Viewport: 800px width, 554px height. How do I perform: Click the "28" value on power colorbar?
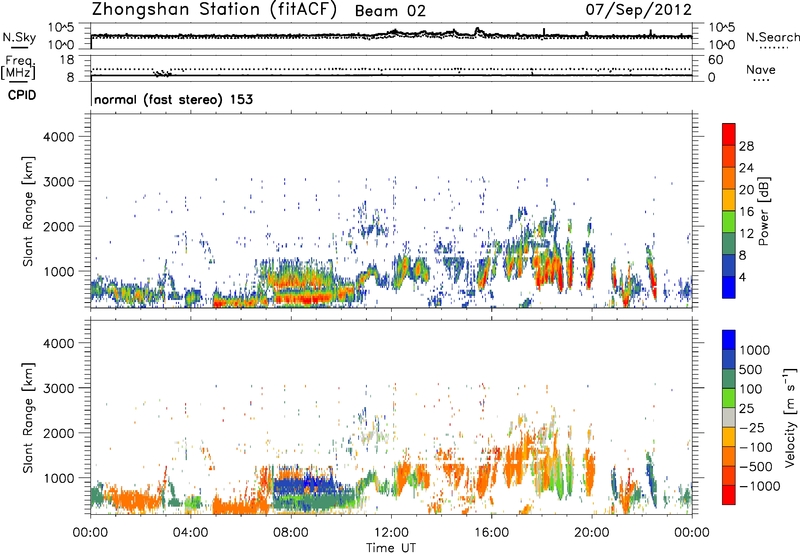tap(746, 146)
